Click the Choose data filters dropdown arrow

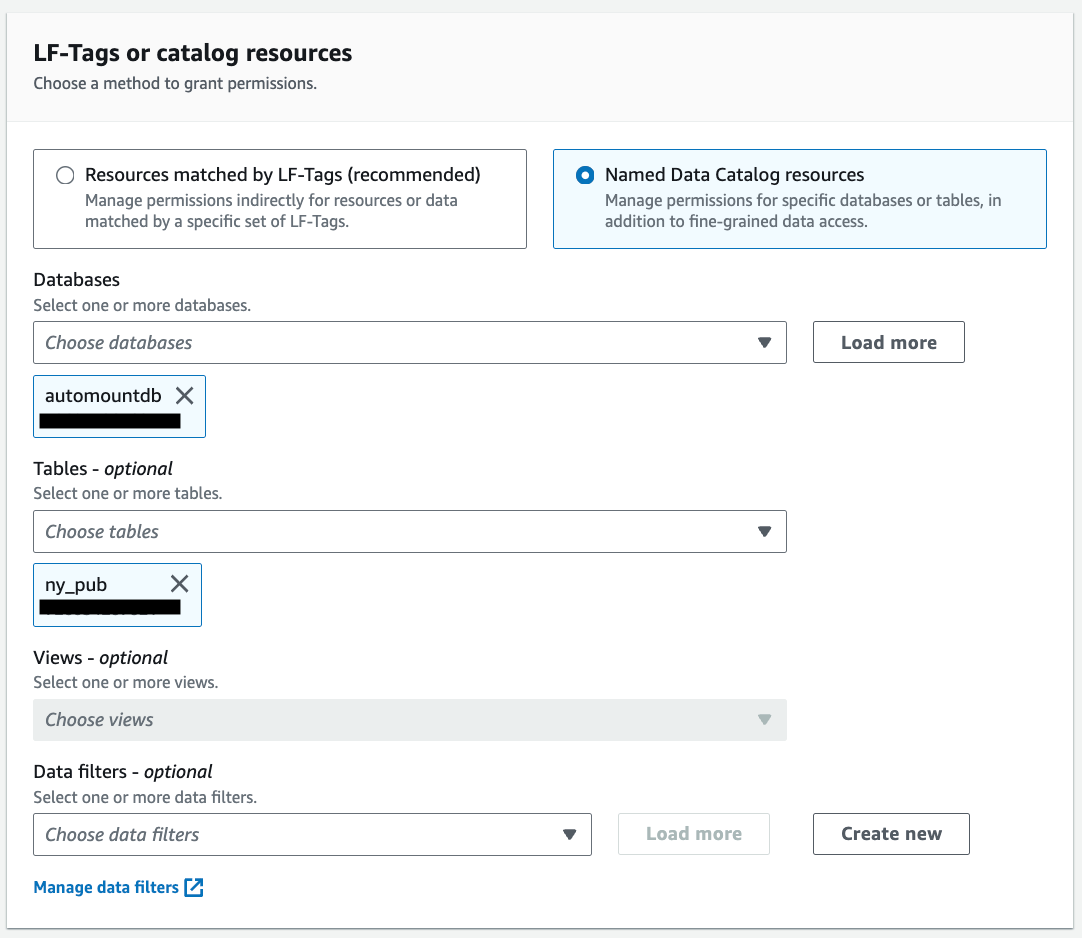pos(569,834)
